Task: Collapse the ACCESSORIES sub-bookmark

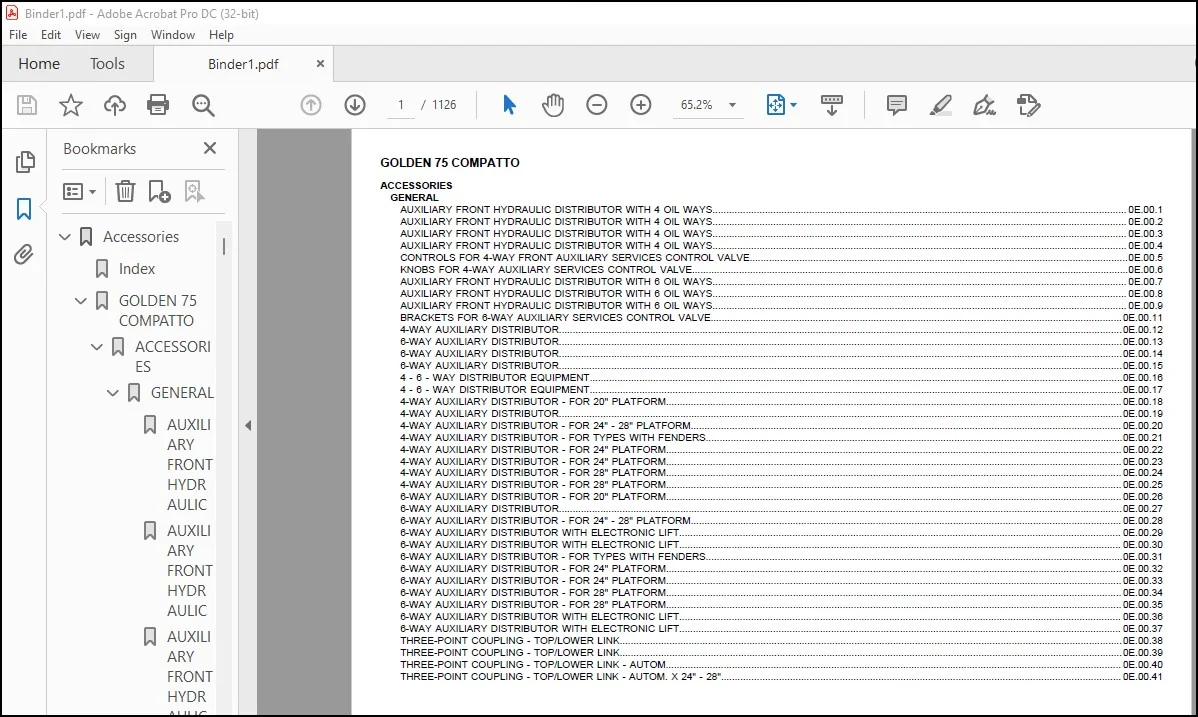Action: tap(96, 347)
